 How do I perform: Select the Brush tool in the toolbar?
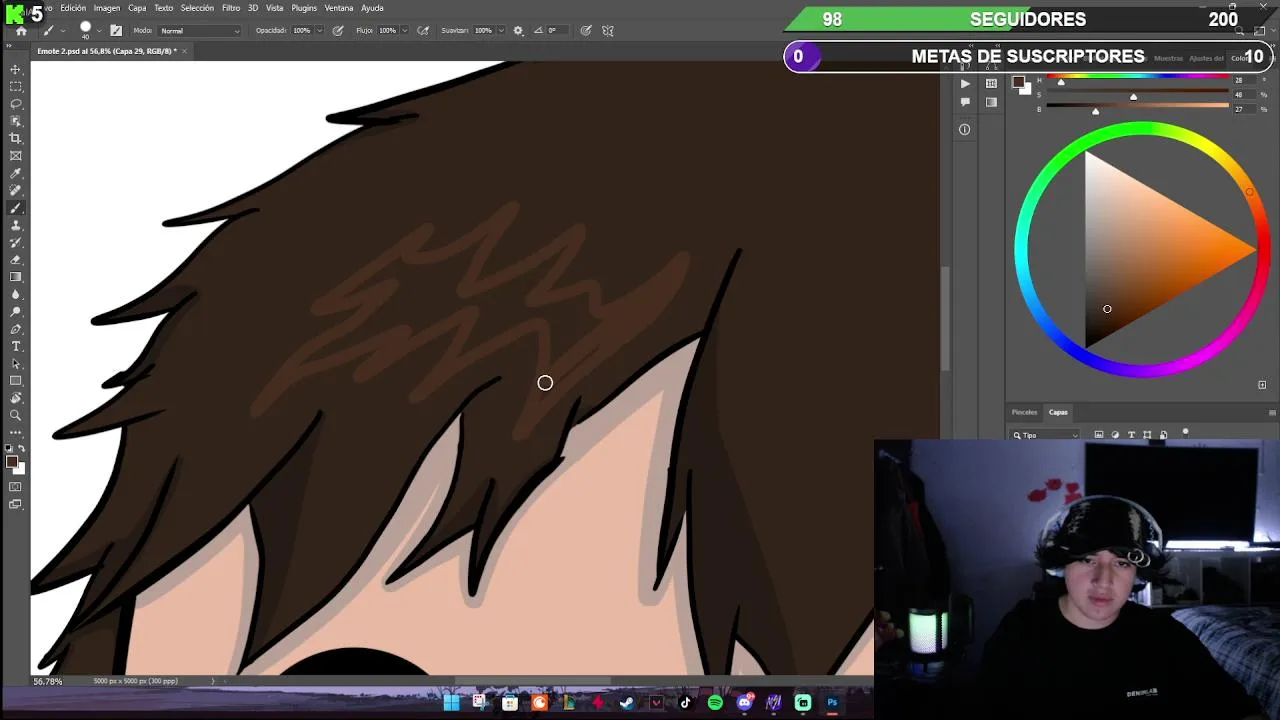tap(16, 208)
